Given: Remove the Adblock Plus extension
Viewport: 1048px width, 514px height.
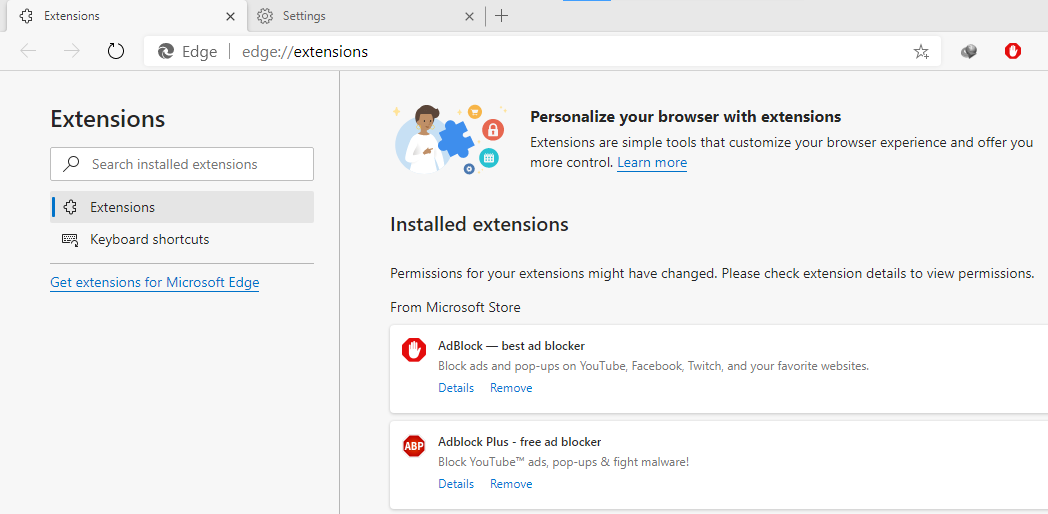Looking at the screenshot, I should coord(511,484).
